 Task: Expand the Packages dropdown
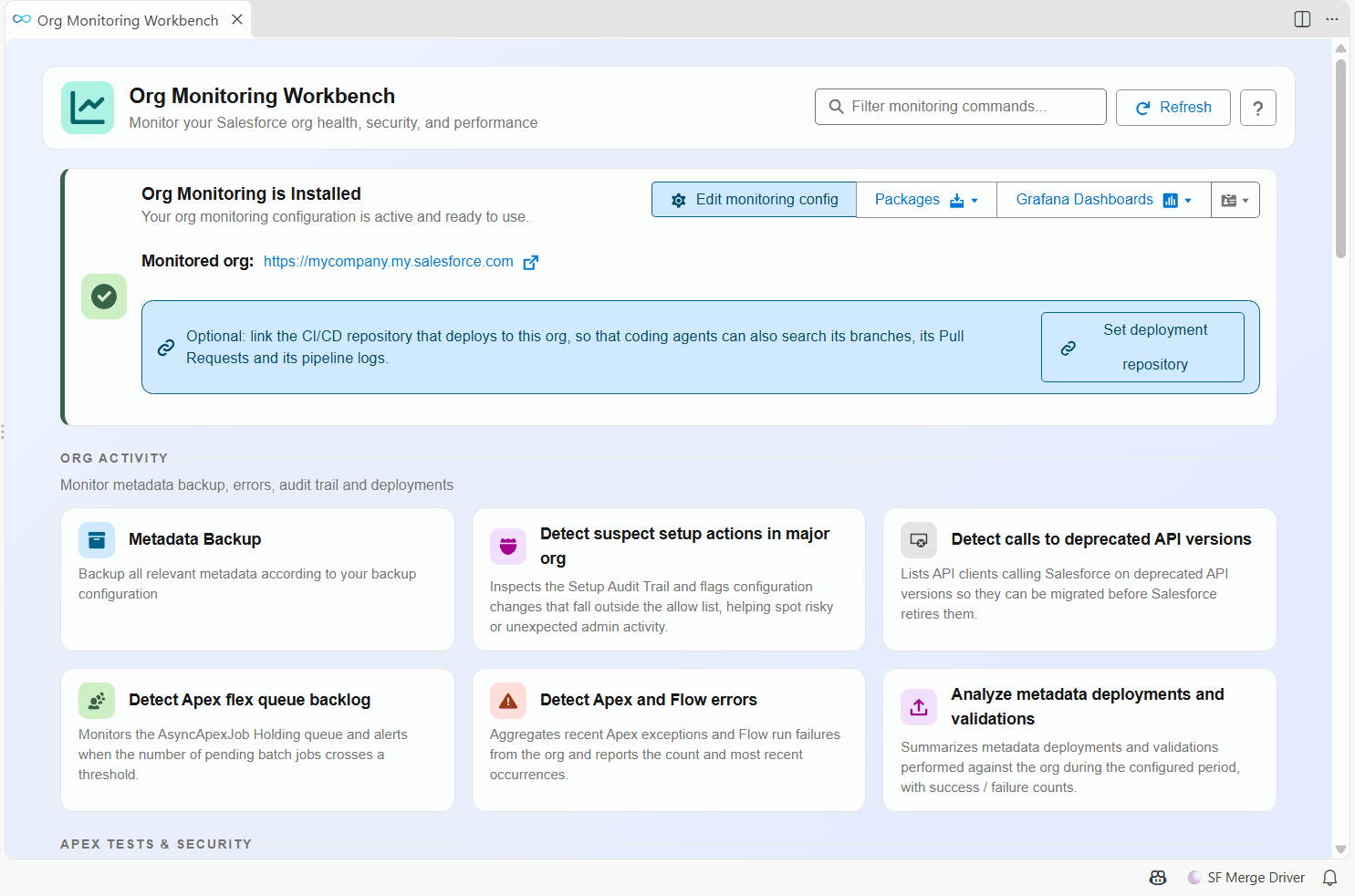click(x=926, y=200)
